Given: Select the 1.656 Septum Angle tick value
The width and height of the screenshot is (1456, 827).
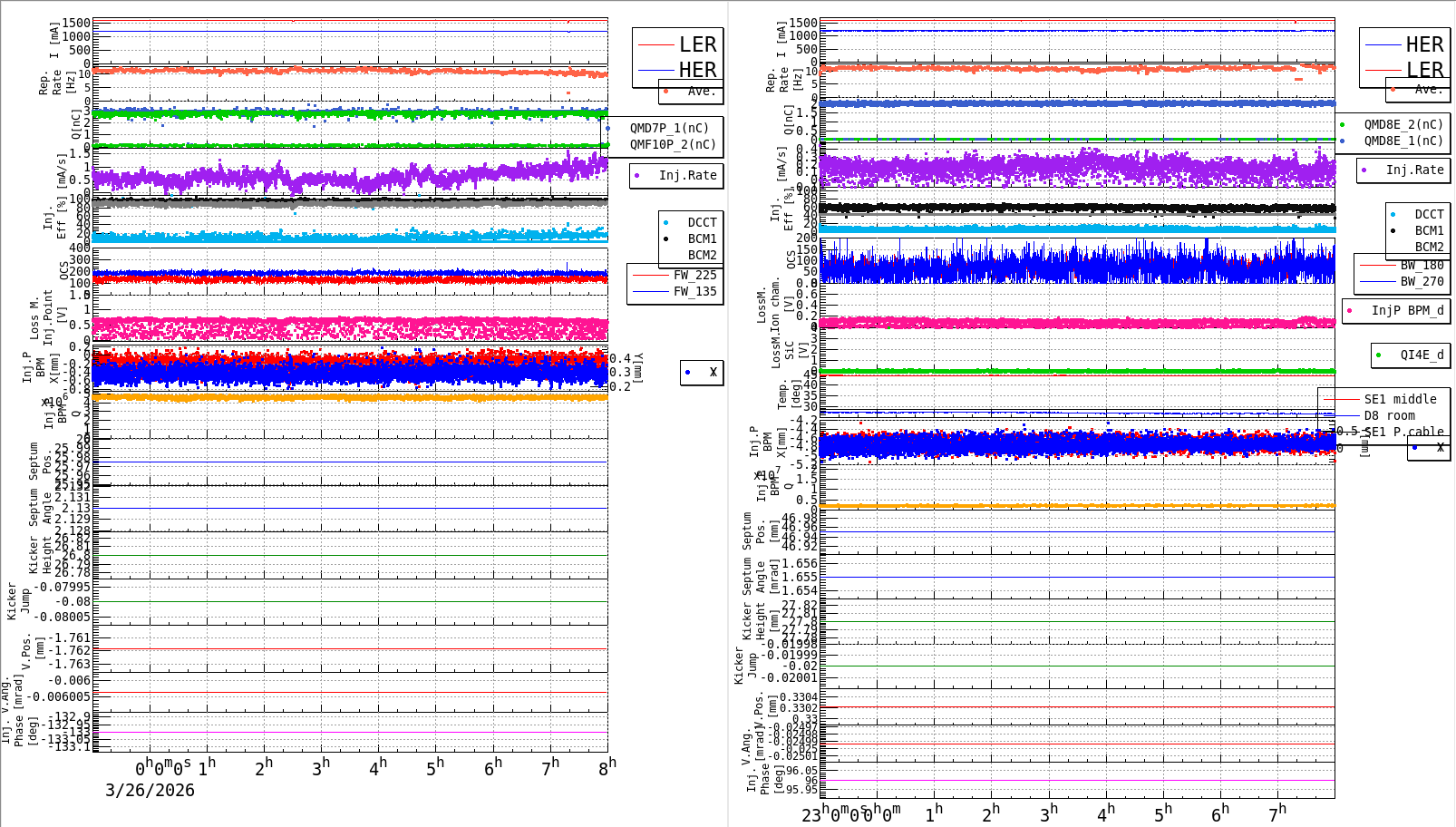Looking at the screenshot, I should click(x=800, y=563).
